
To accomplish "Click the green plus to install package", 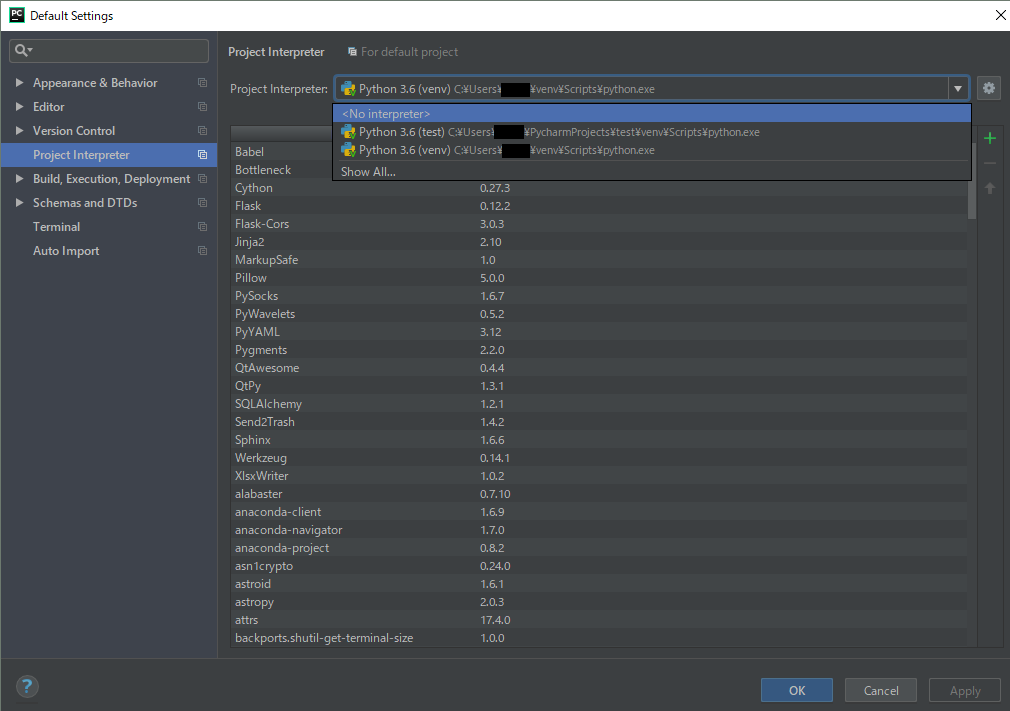I will [990, 139].
